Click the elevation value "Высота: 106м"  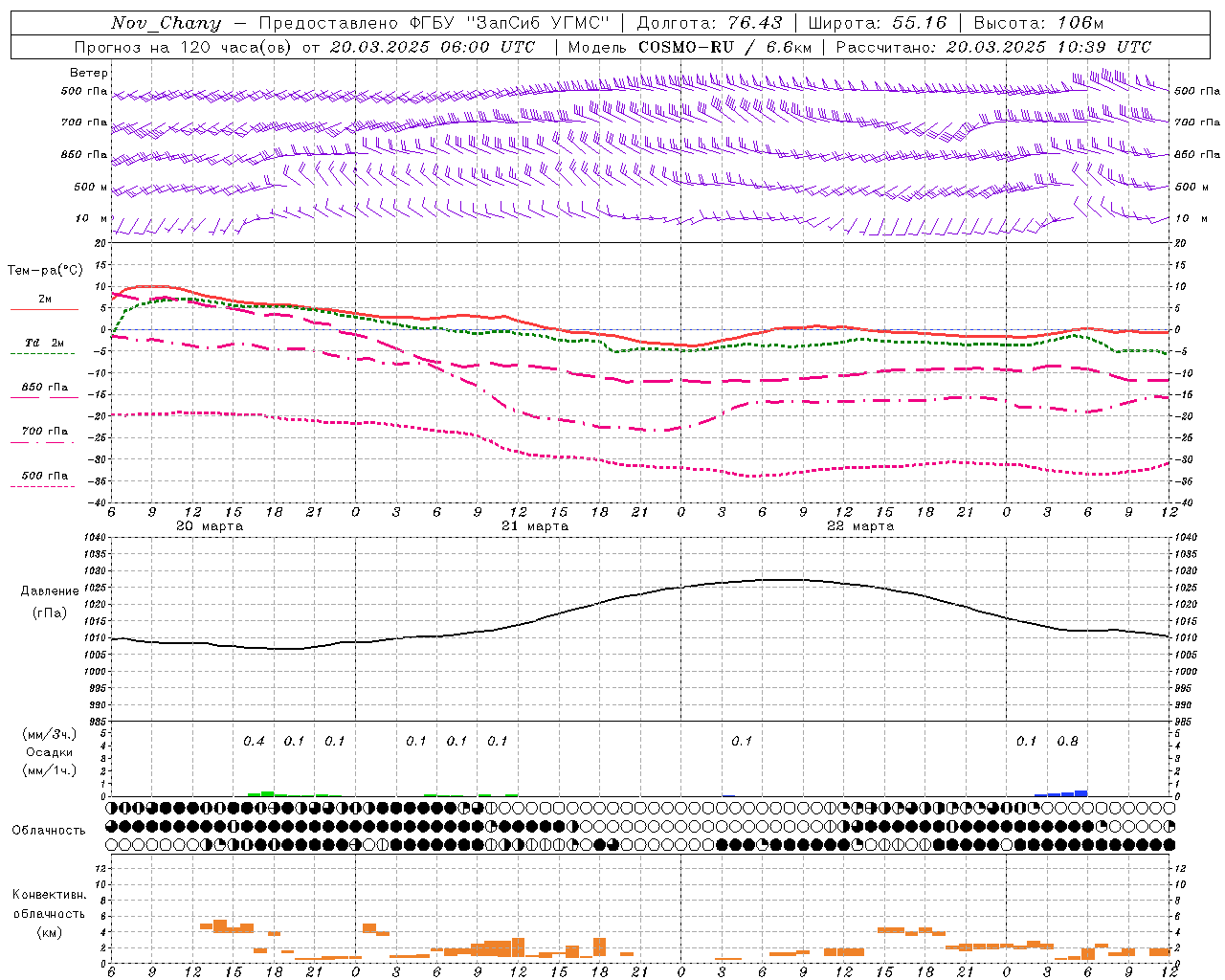tap(1038, 23)
